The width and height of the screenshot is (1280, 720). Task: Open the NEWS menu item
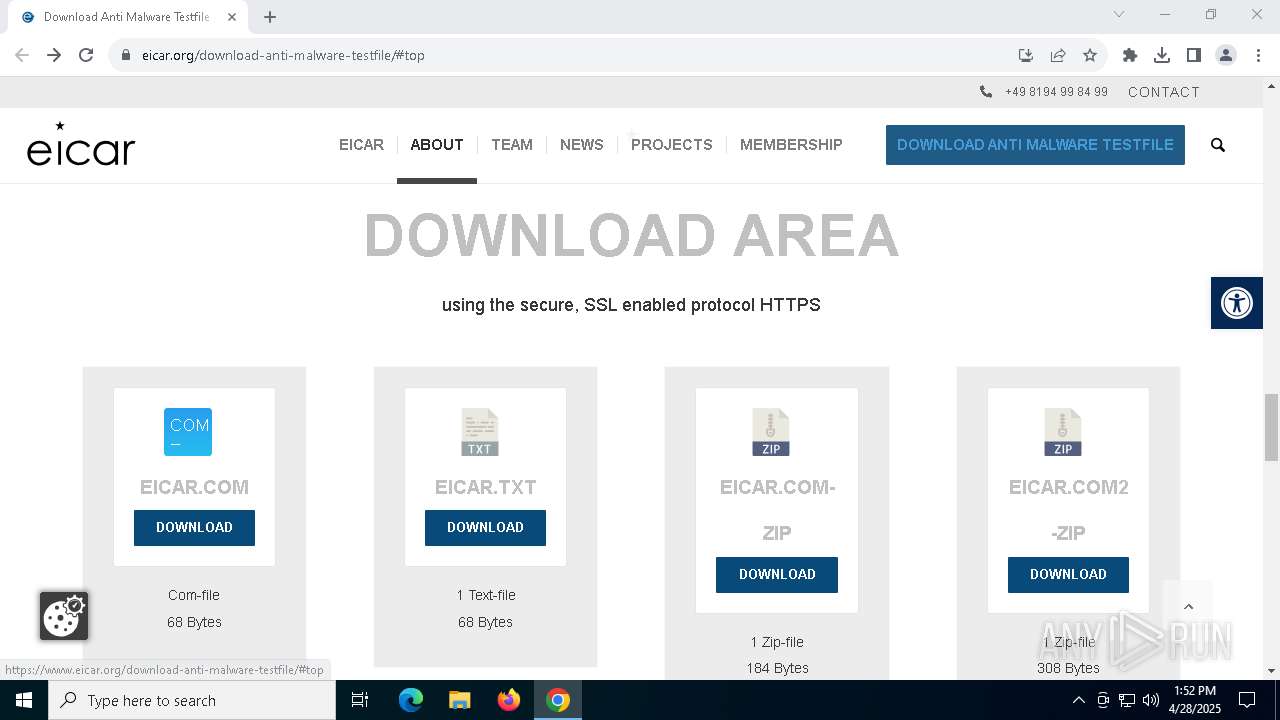click(582, 145)
